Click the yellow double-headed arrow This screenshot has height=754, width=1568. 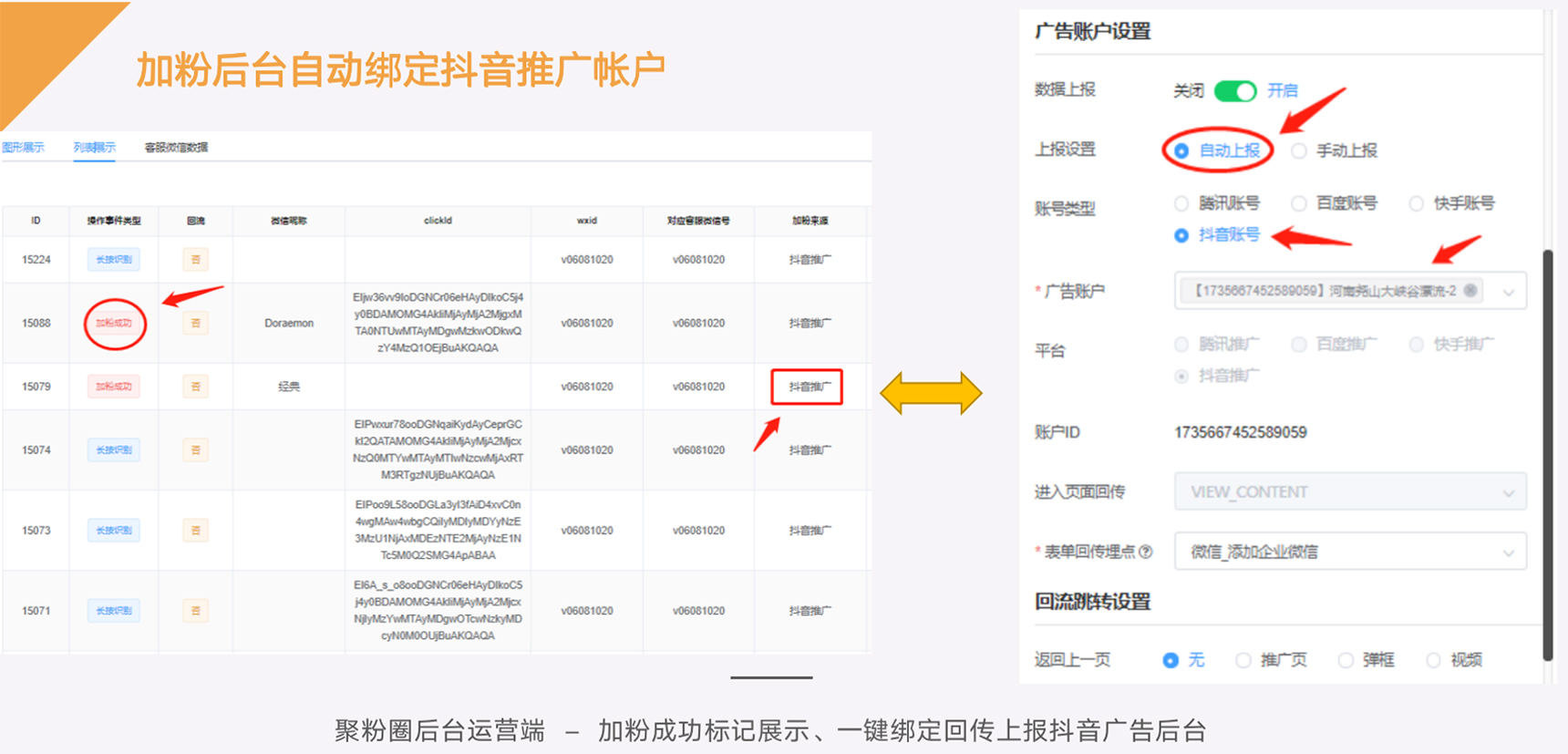pos(930,393)
